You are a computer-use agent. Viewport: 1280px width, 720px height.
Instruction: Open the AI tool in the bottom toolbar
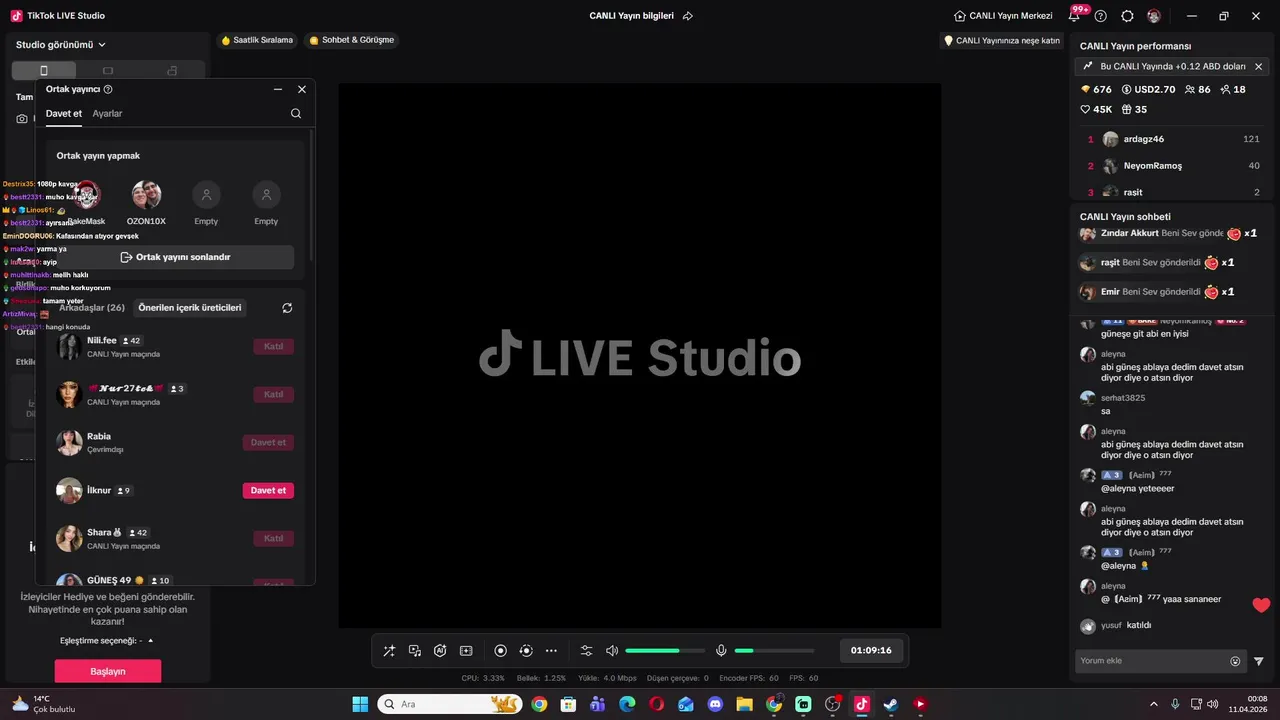pyautogui.click(x=440, y=651)
